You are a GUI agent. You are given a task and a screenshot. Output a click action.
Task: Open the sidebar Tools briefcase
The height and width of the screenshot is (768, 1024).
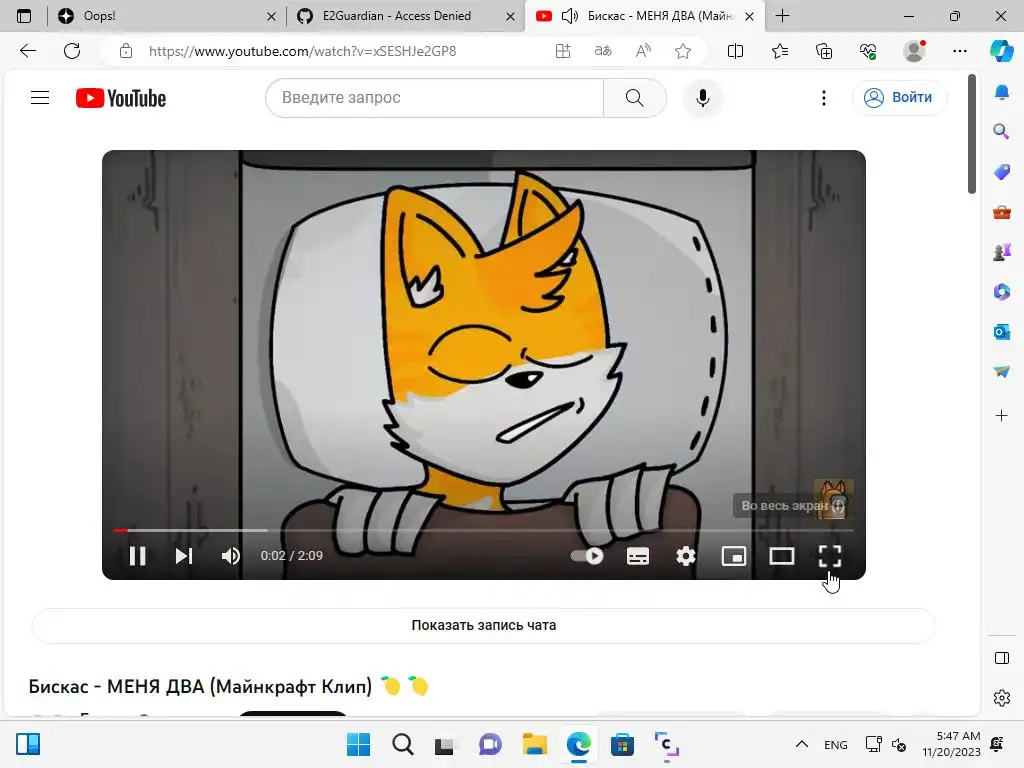tap(1002, 212)
